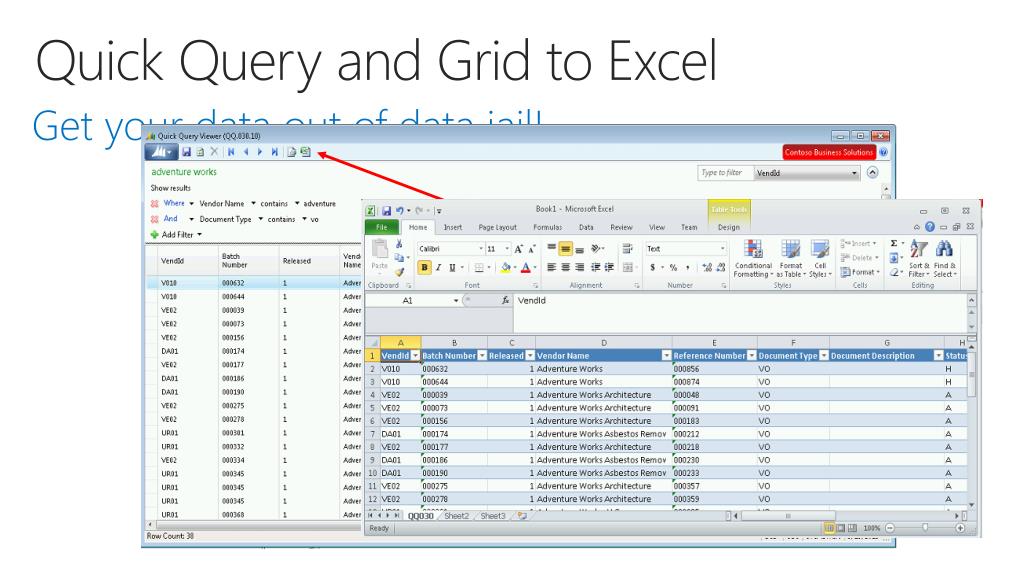The width and height of the screenshot is (1023, 575).
Task: Go to next record in Quick Query Viewer
Action: point(260,152)
